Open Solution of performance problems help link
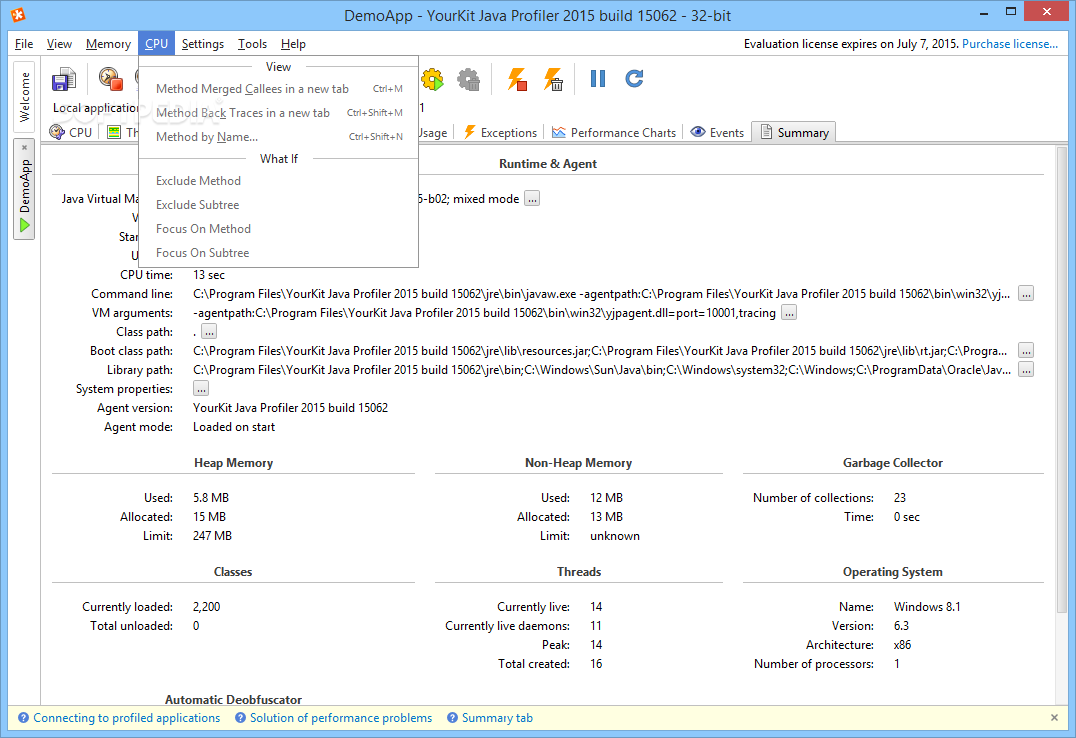The width and height of the screenshot is (1076, 738). pyautogui.click(x=340, y=717)
